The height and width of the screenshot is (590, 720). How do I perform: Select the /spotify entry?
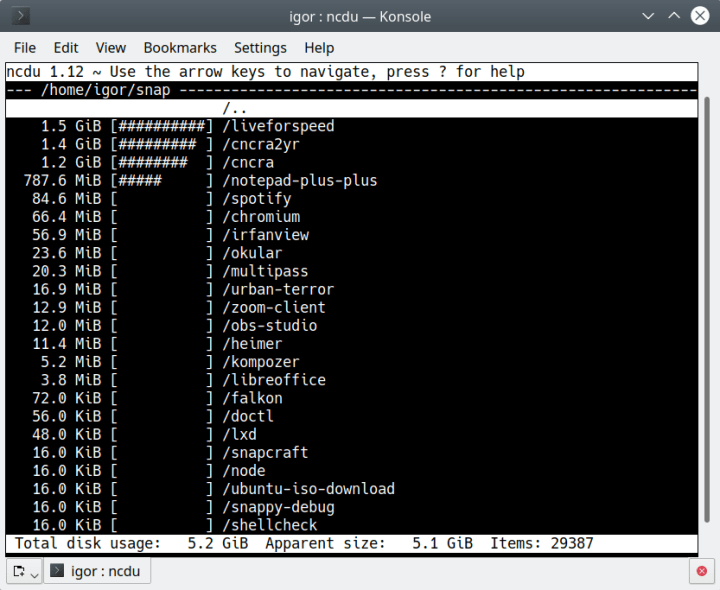(x=352, y=199)
